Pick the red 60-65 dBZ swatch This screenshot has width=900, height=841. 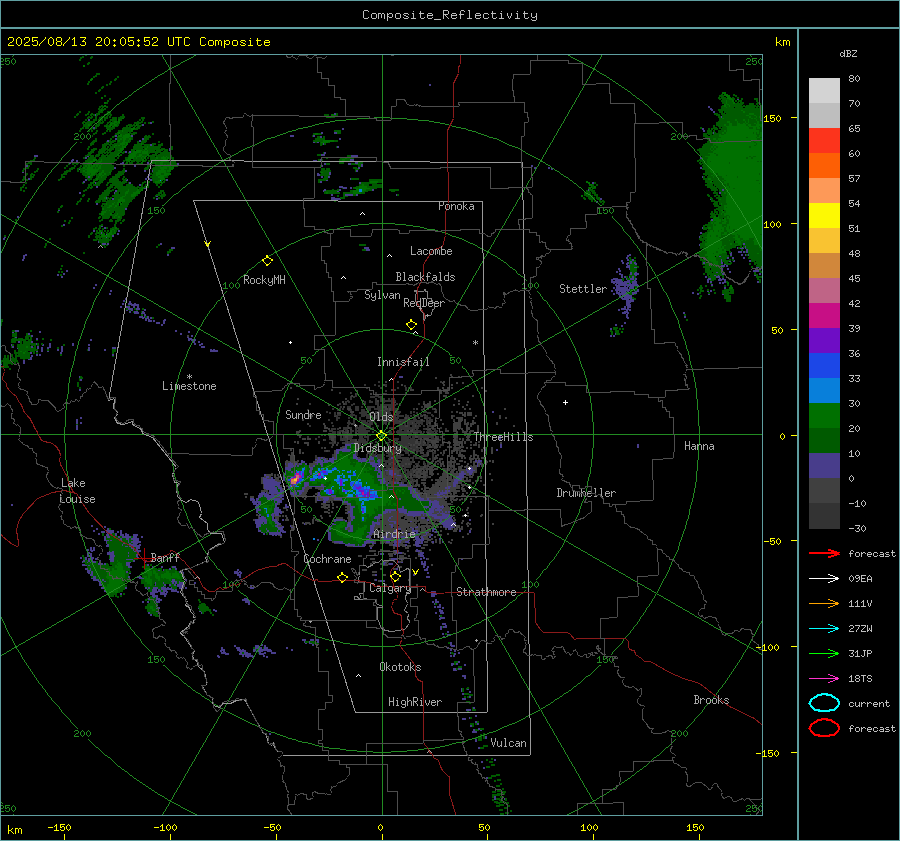coord(824,141)
